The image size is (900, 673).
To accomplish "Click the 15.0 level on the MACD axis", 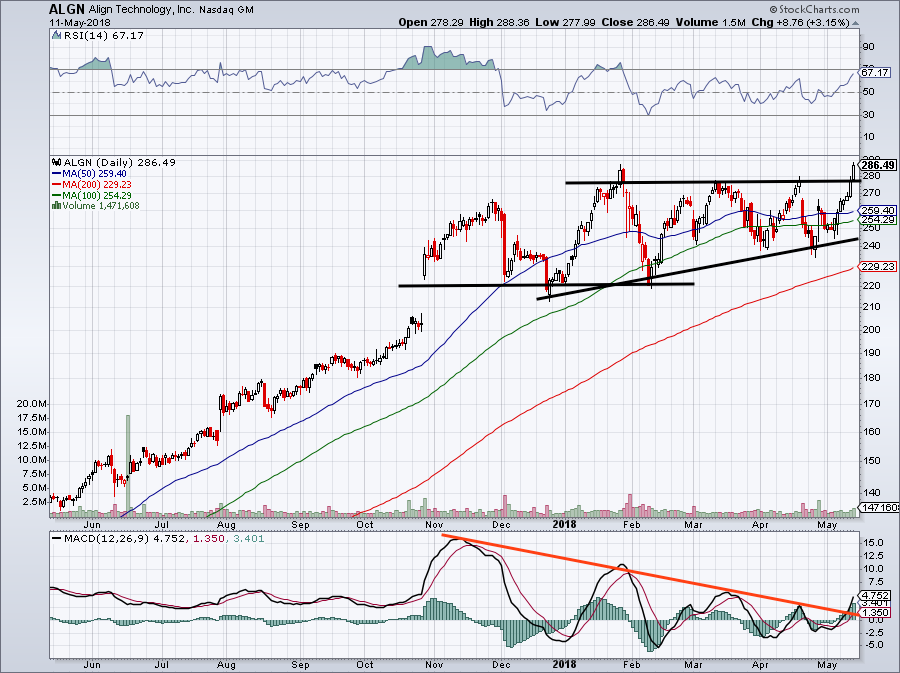I will tap(872, 542).
